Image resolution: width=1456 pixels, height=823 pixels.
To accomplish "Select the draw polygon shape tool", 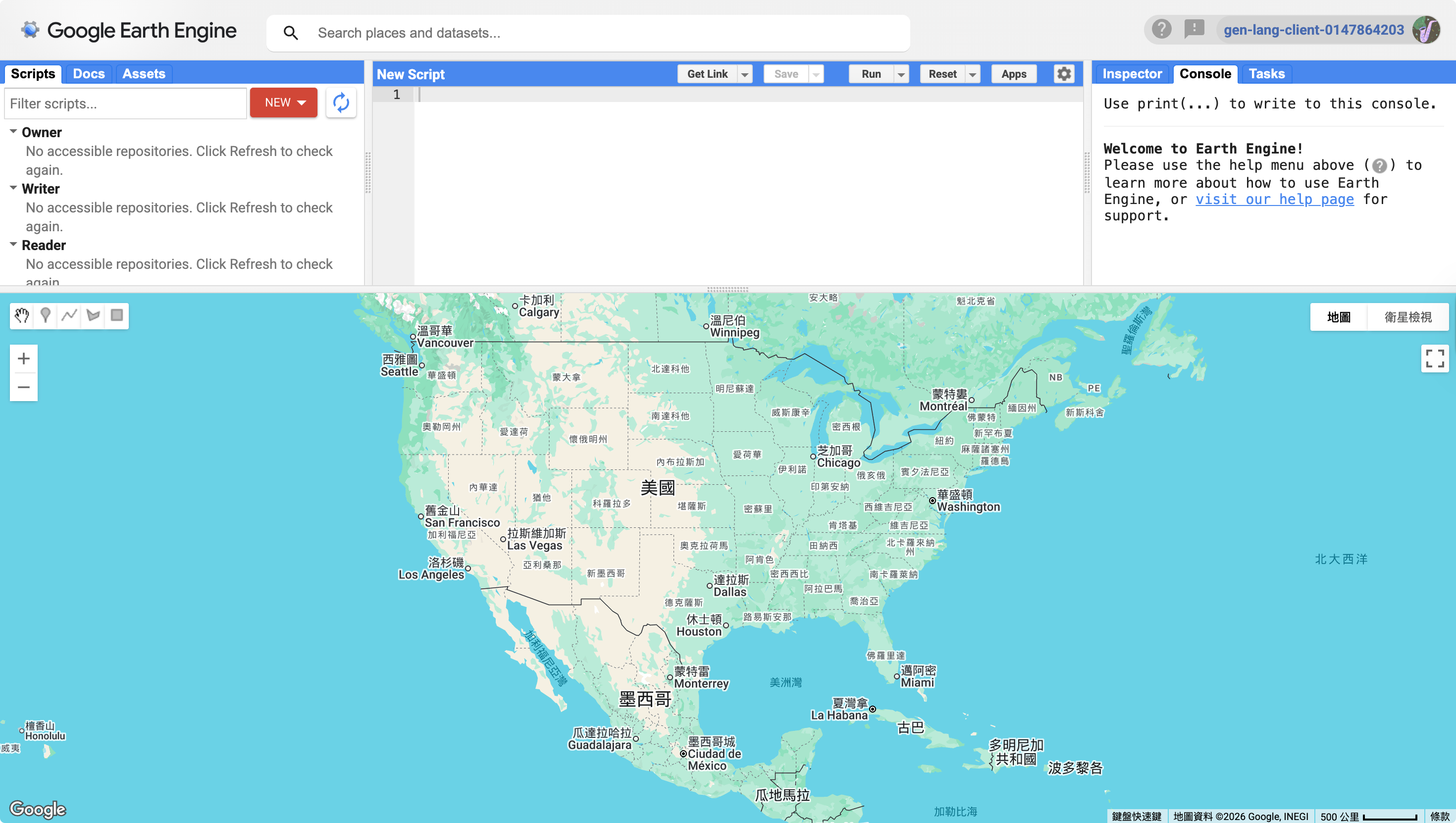I will [93, 315].
